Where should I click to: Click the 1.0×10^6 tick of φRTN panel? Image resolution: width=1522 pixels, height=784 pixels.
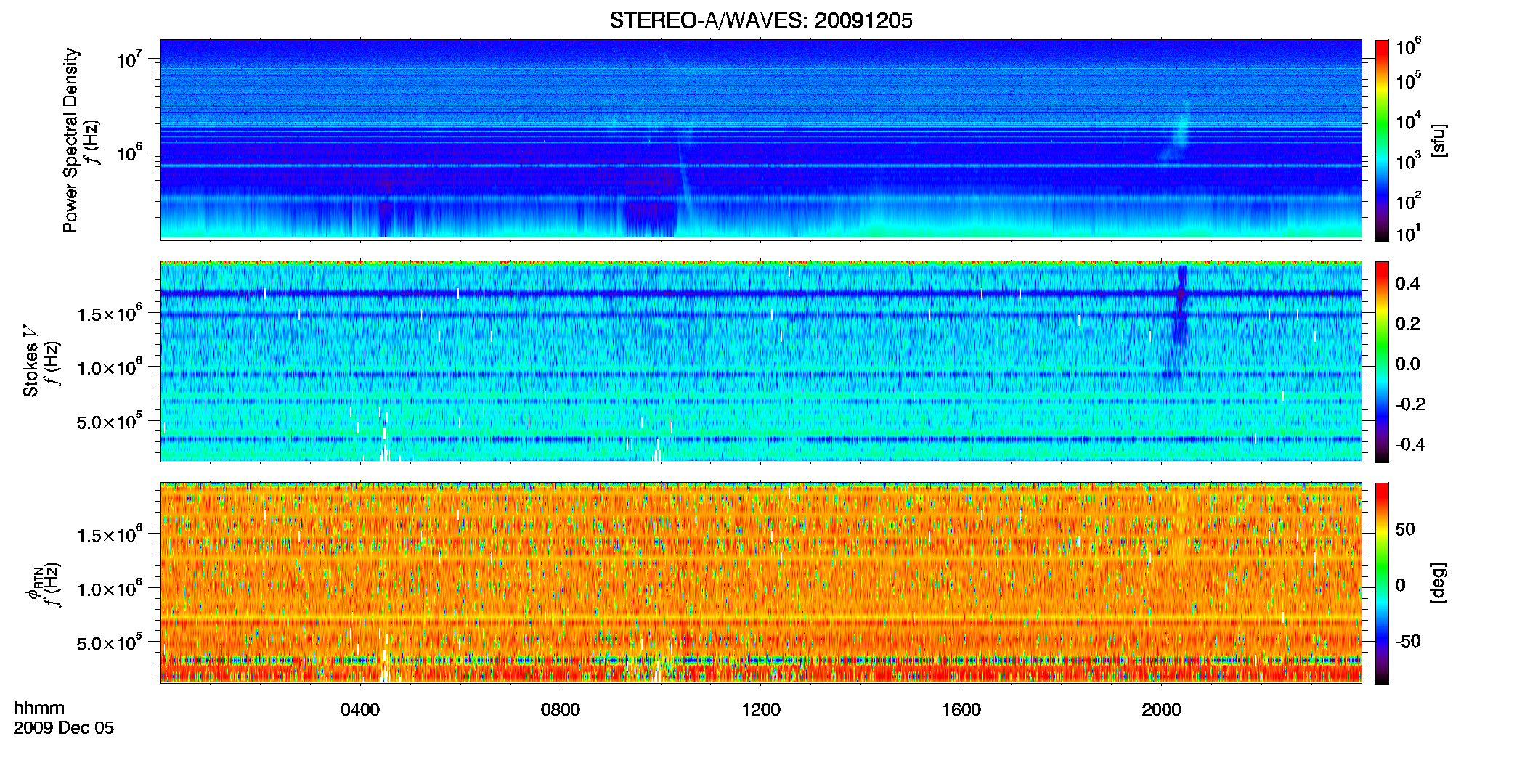pyautogui.click(x=110, y=588)
